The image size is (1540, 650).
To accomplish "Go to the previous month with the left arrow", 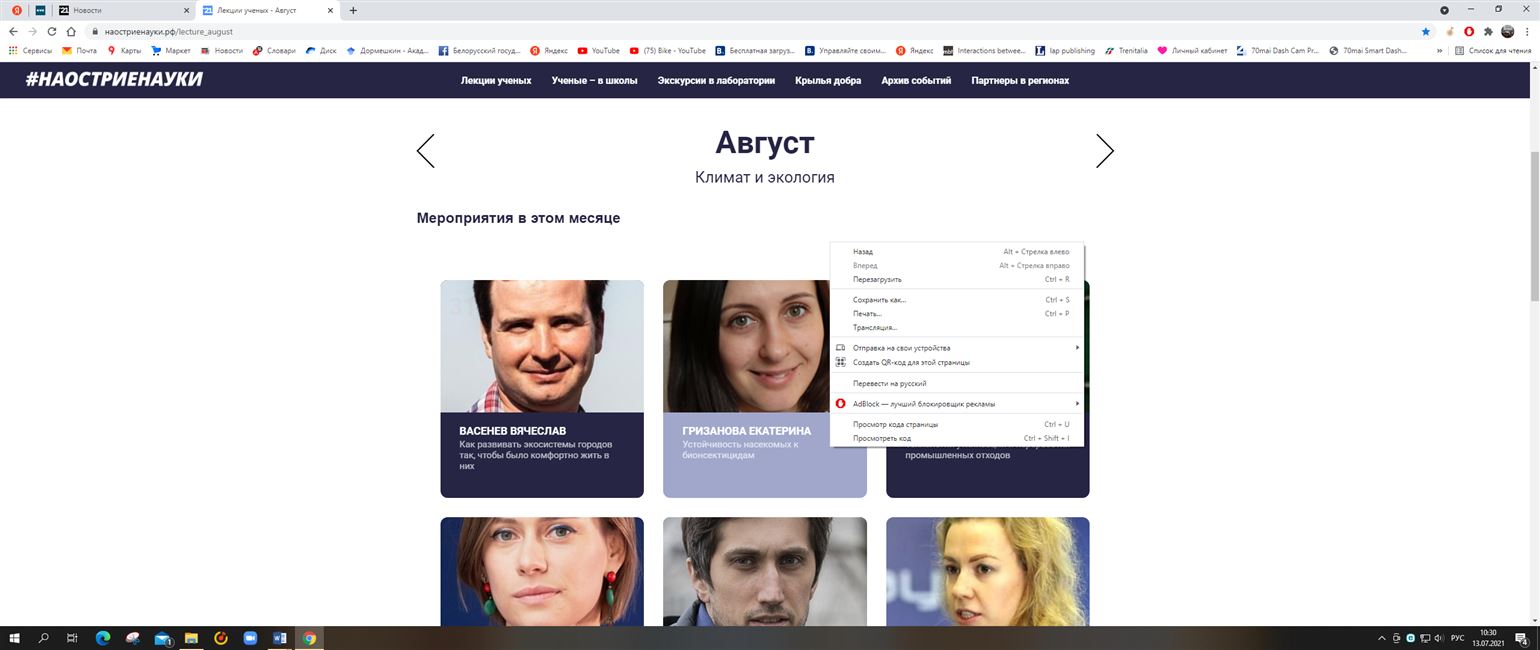I will 426,151.
